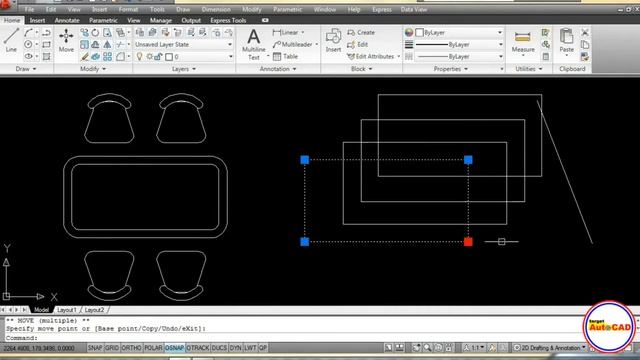Screen dimensions: 640x360
Task: Toggle ORTHO mode in status bar
Action: point(131,348)
